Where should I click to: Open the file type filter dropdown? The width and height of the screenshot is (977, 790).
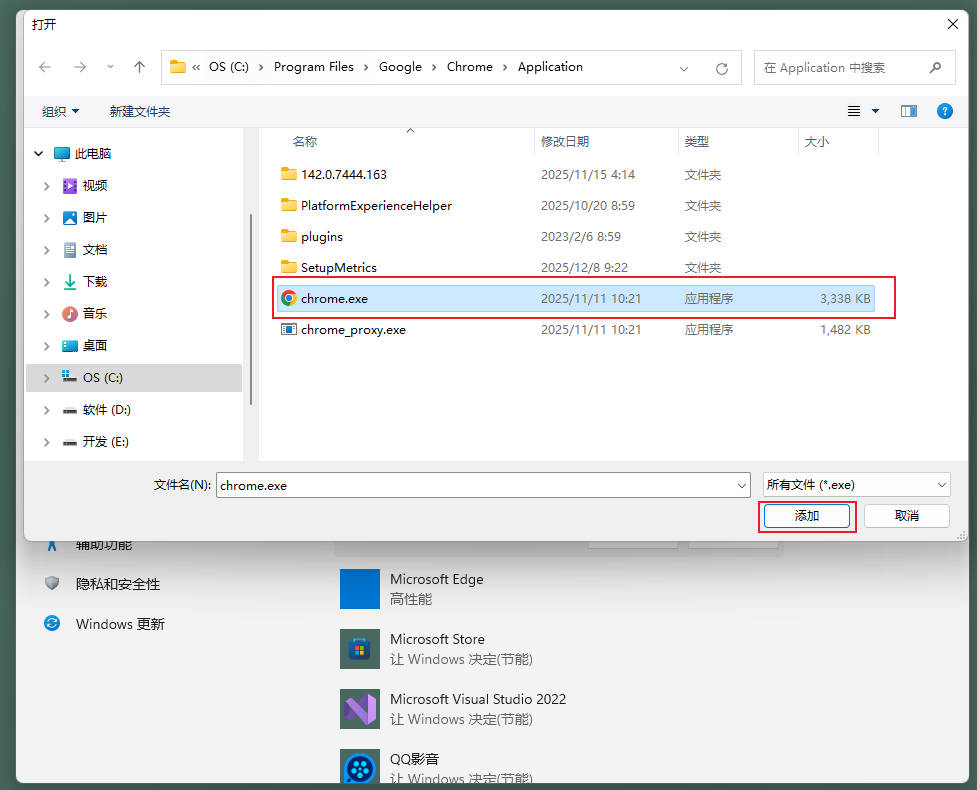click(856, 485)
